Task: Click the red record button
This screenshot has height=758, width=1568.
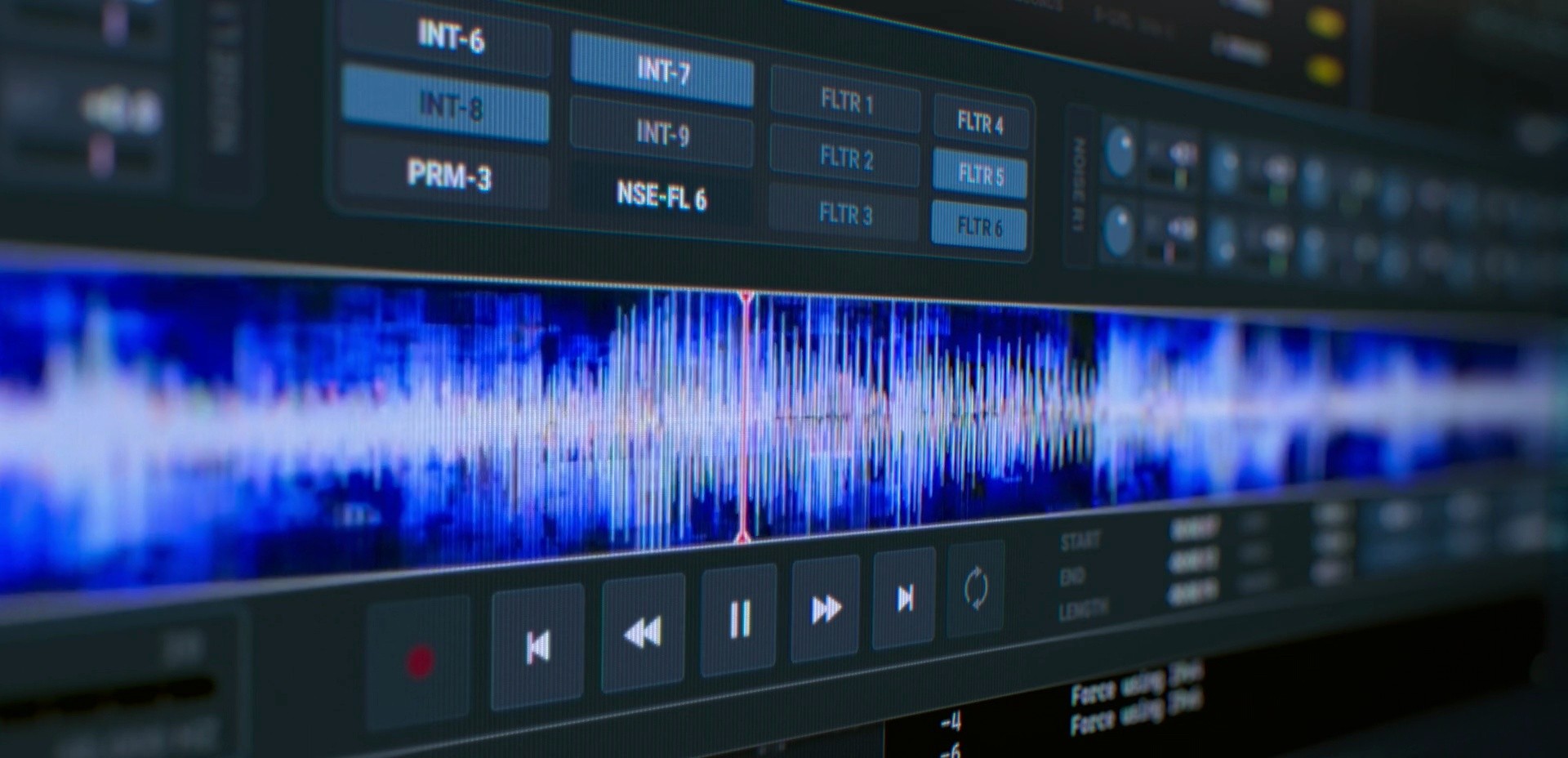Action: 420,662
